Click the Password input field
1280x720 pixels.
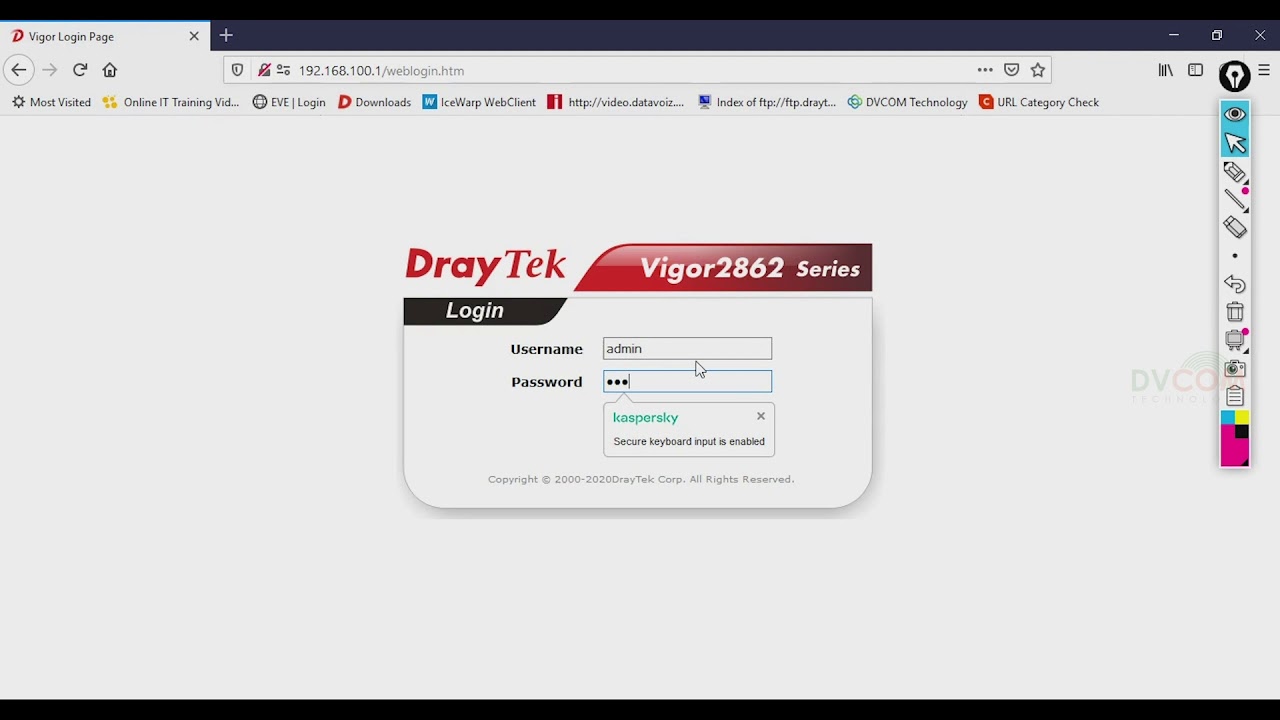687,381
